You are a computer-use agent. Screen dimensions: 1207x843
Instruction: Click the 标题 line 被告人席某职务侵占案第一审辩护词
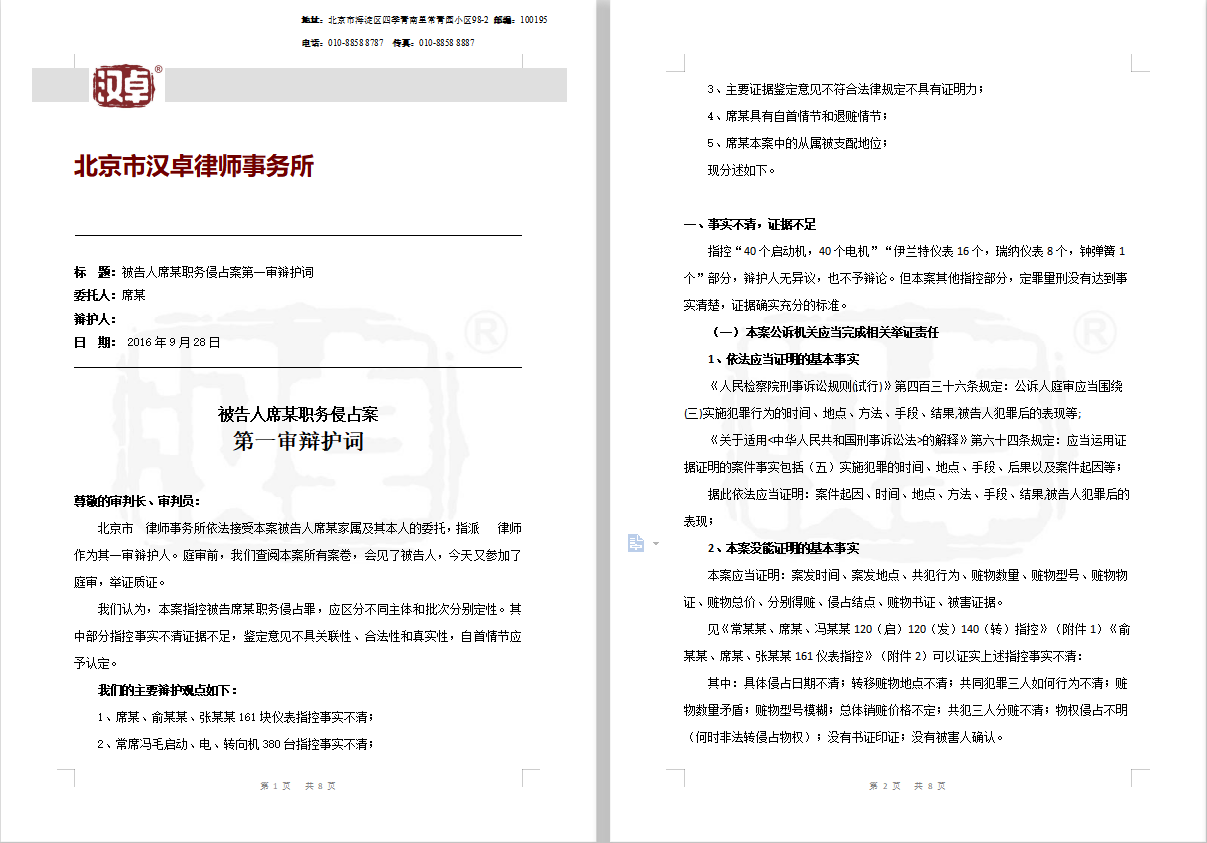[x=194, y=272]
